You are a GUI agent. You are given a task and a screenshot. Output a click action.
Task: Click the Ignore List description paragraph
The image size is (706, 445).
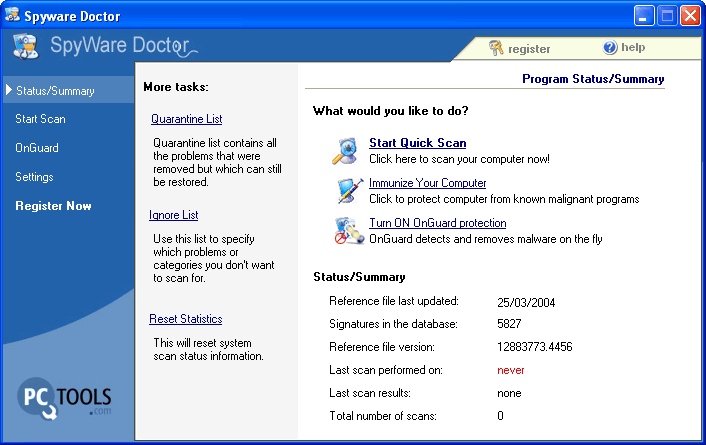213,259
